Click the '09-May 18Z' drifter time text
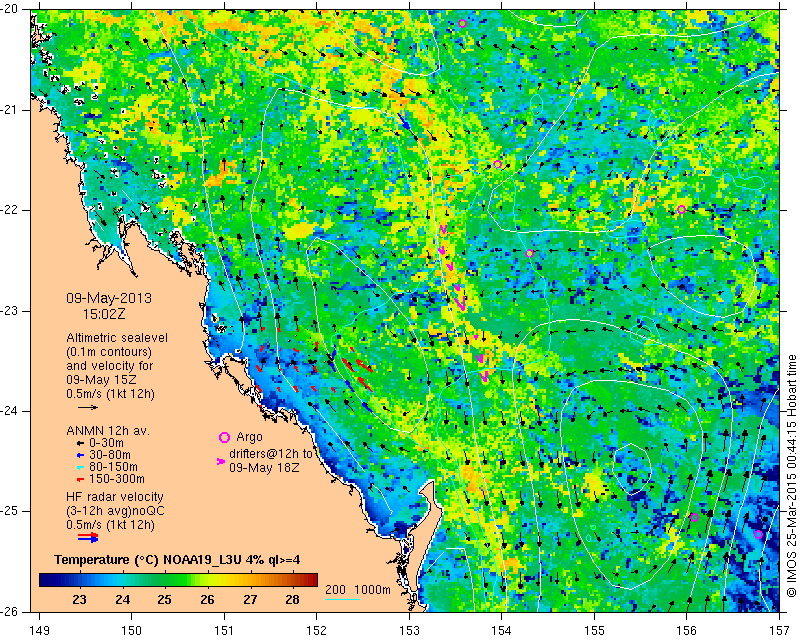Image resolution: width=800 pixels, height=640 pixels. (x=264, y=467)
